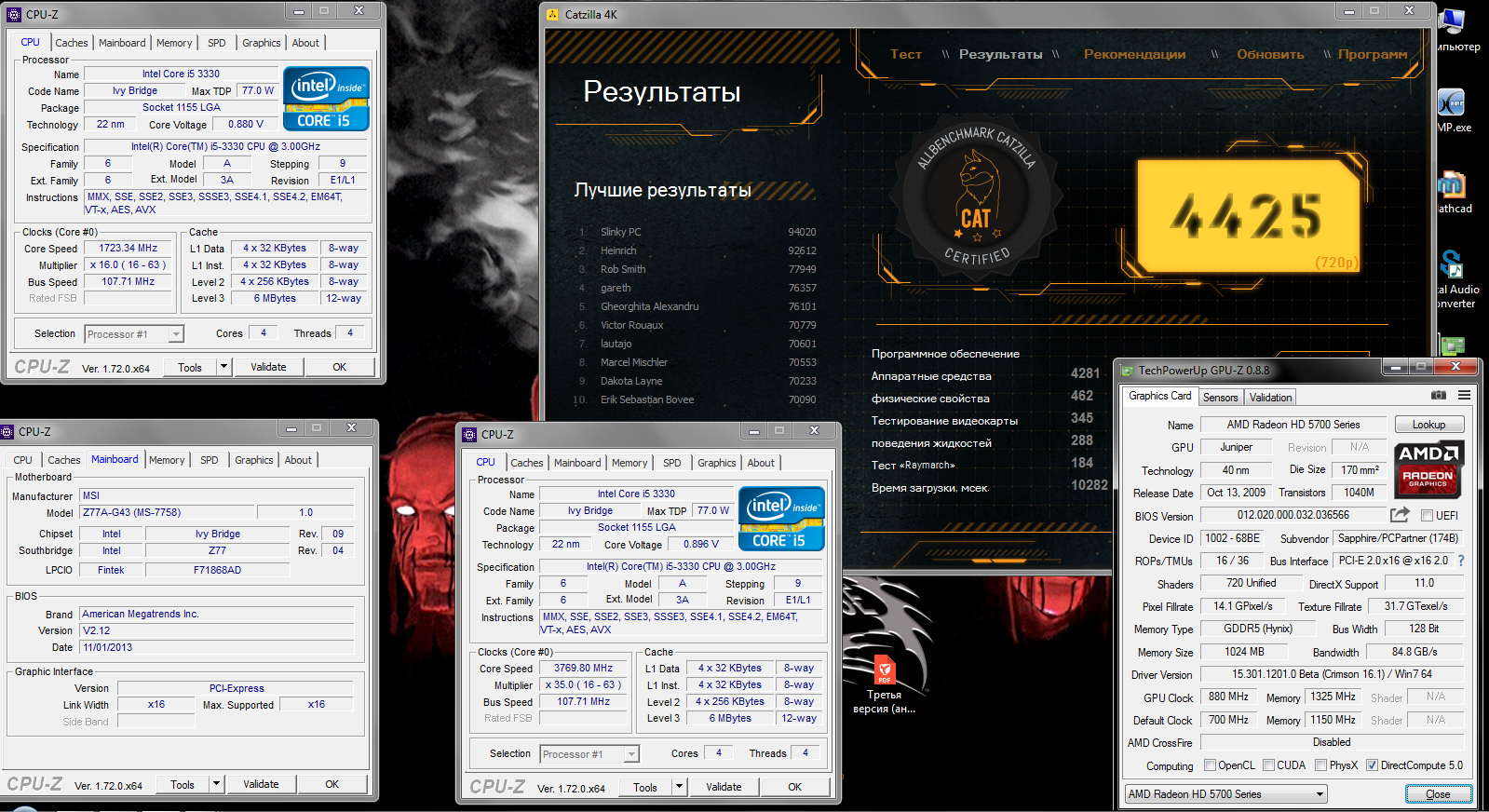Open Processor #1 selection in CPU-Z at 3769.80 MHz
Viewport: 1489px width, 812px height.
(x=589, y=753)
